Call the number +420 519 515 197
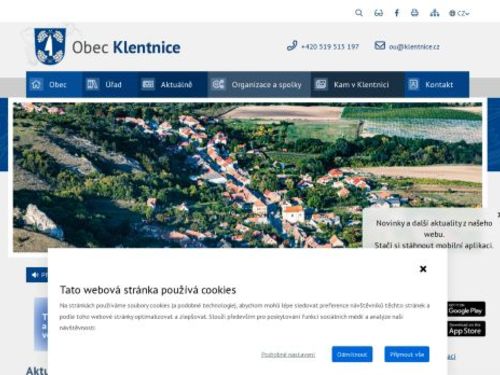This screenshot has width=500, height=375. click(x=330, y=47)
